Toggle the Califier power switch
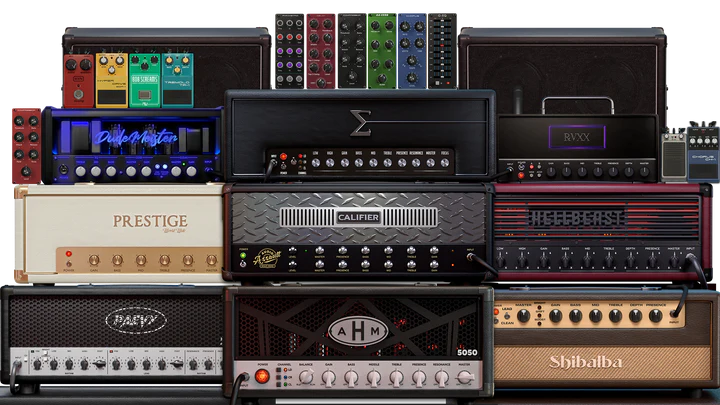 [243, 264]
